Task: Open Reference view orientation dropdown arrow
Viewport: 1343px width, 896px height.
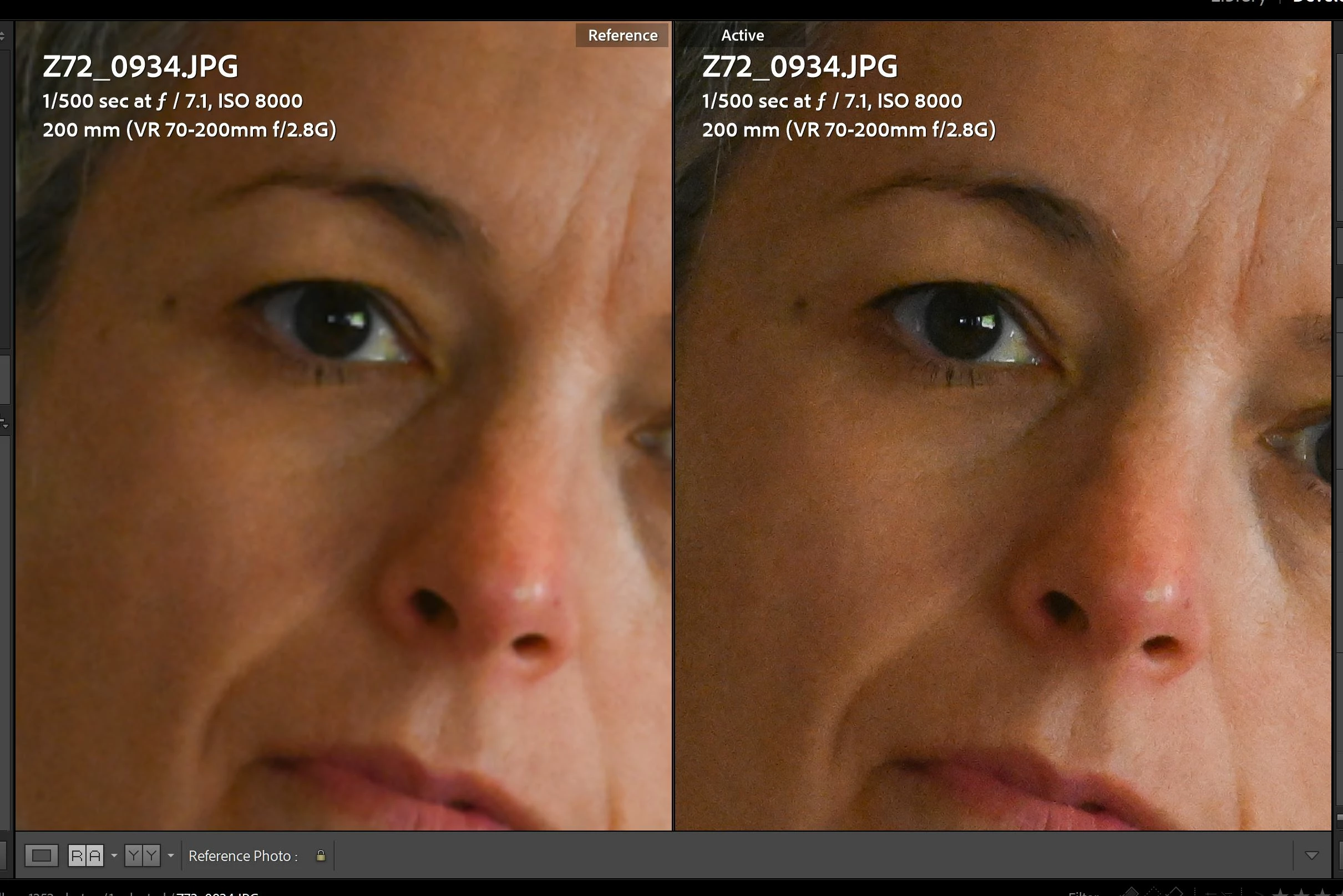Action: tap(114, 856)
